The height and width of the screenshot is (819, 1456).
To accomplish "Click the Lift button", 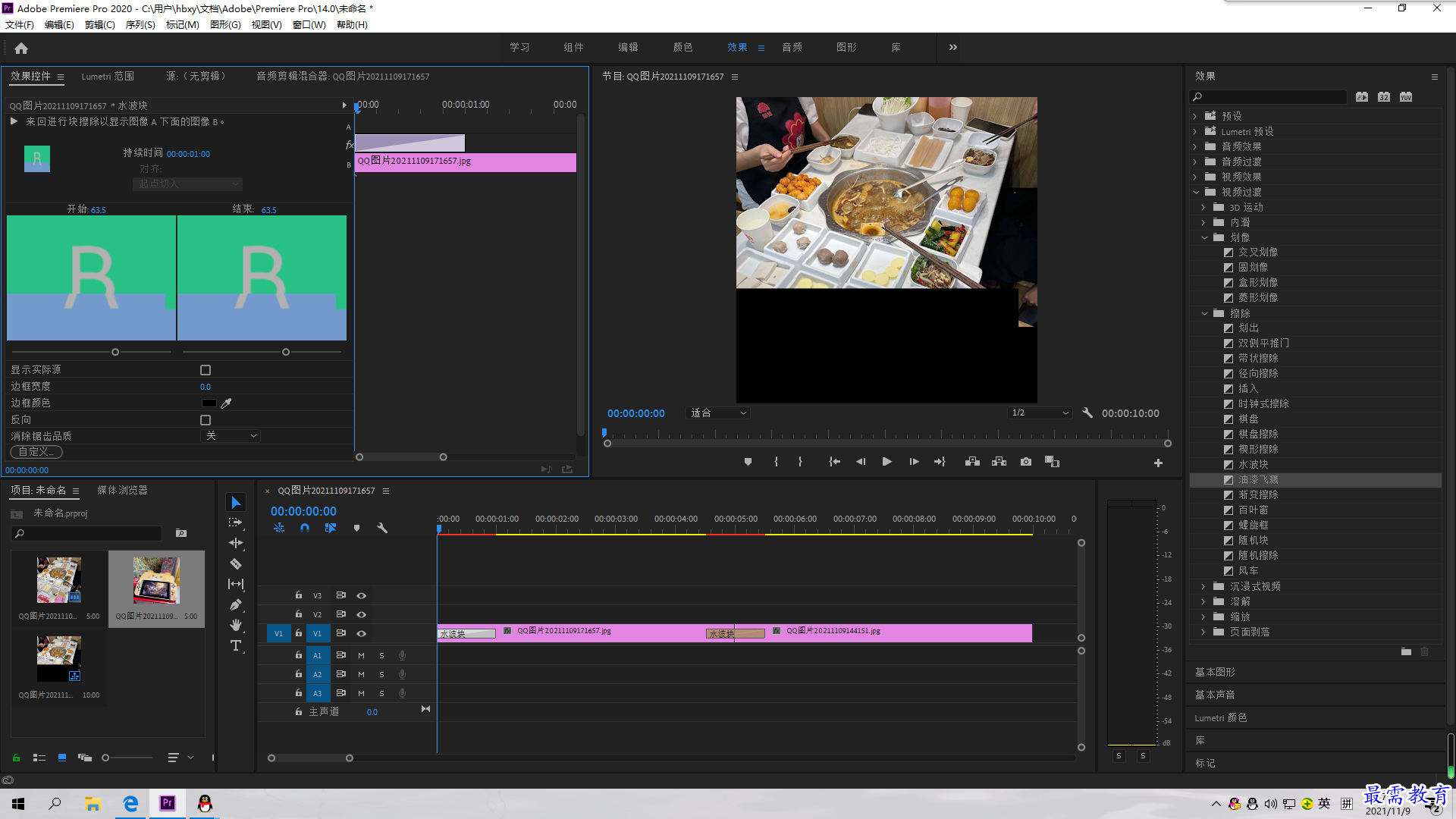I will coord(972,462).
